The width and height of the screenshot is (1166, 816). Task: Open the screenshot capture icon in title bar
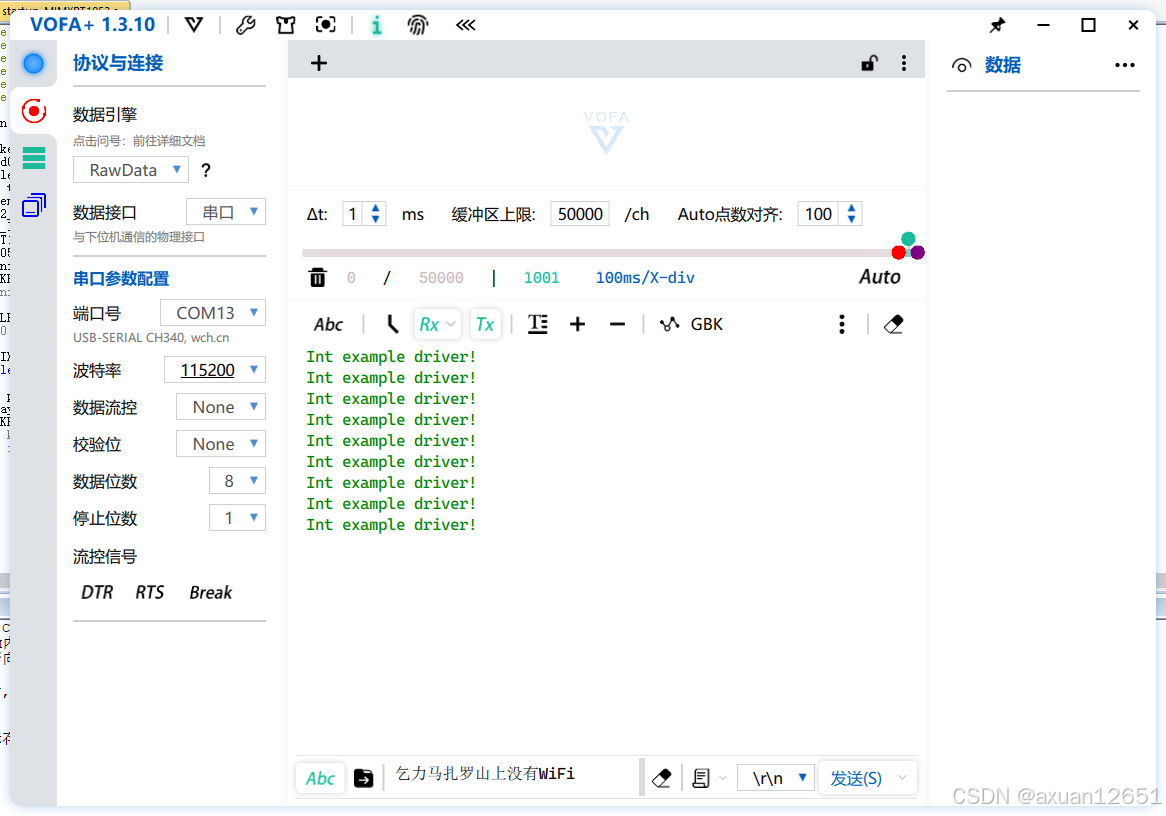[x=325, y=25]
